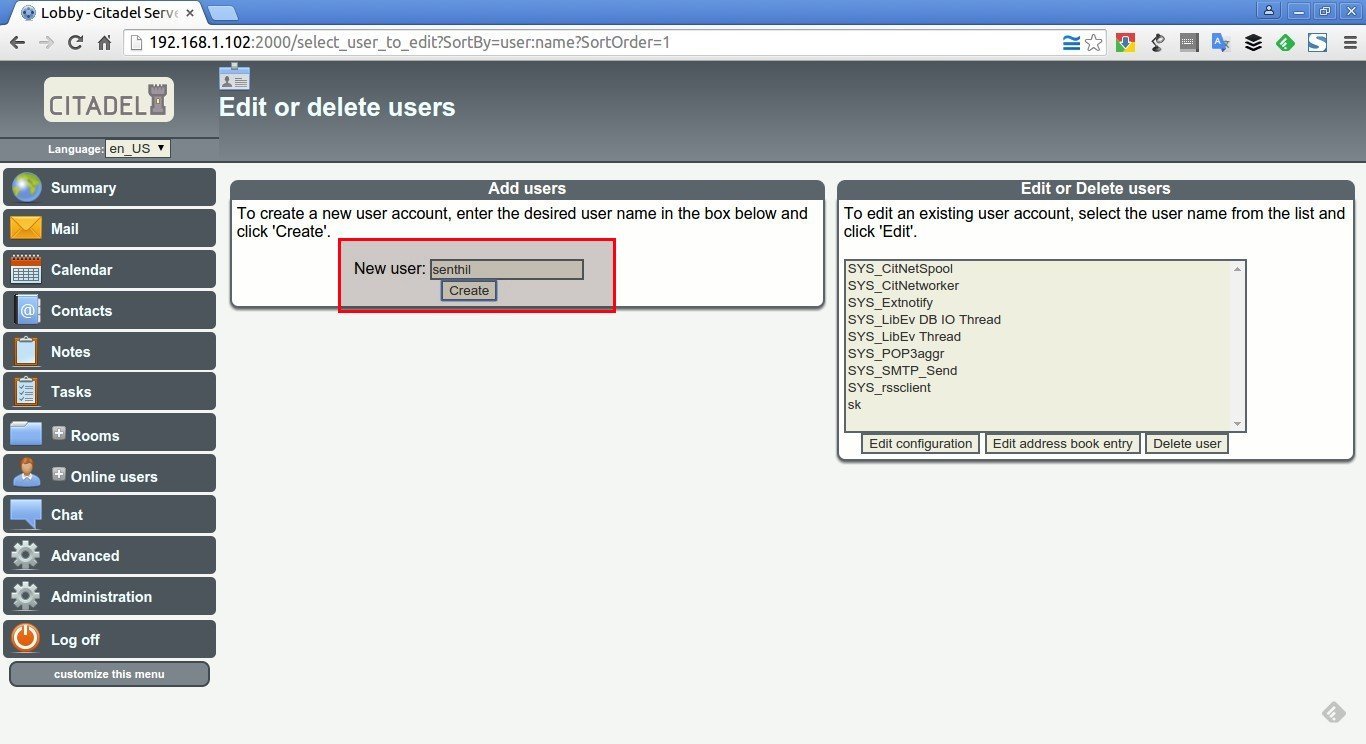Click the Online users person icon
Image resolution: width=1366 pixels, height=744 pixels.
(27, 473)
